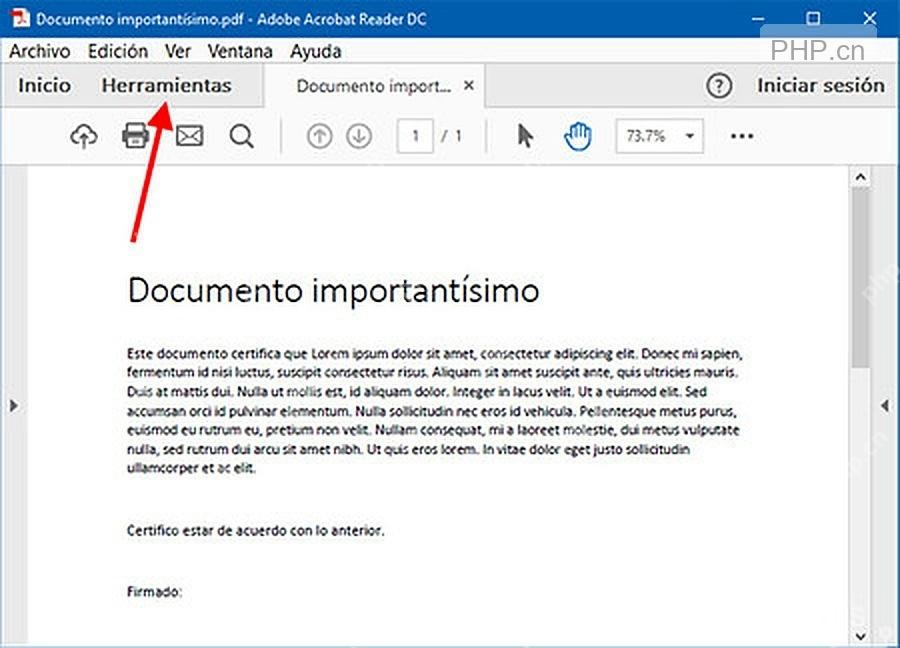
Task: Click the scrollbar up arrow
Action: pyautogui.click(x=860, y=177)
